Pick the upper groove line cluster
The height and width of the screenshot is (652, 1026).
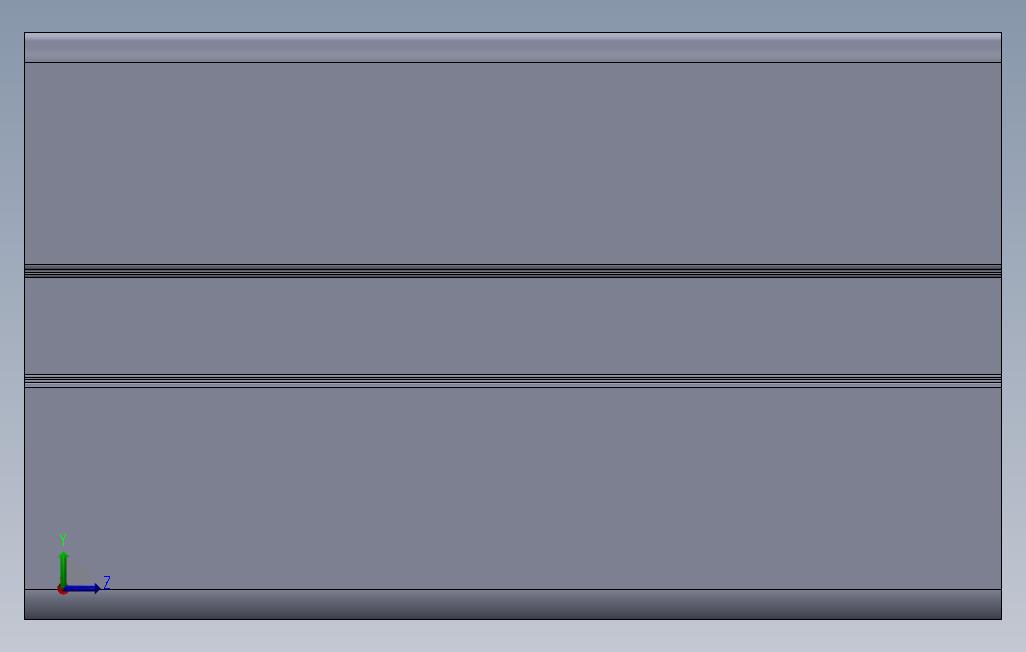513,271
